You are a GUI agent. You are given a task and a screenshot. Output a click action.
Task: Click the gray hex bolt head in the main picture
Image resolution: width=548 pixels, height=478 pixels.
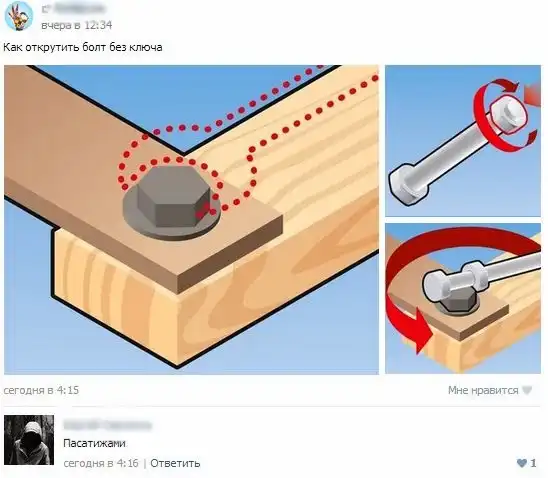click(172, 197)
